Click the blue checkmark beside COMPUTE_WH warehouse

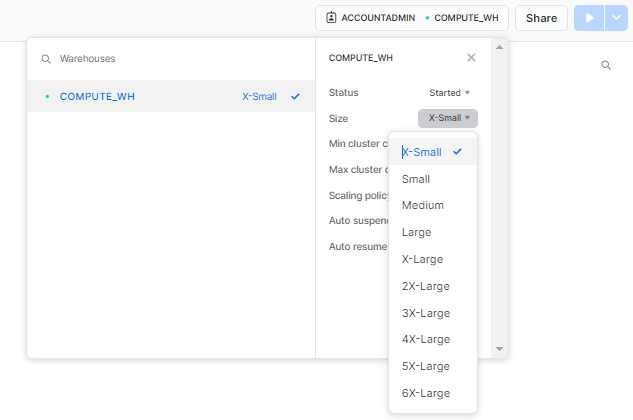click(x=295, y=97)
